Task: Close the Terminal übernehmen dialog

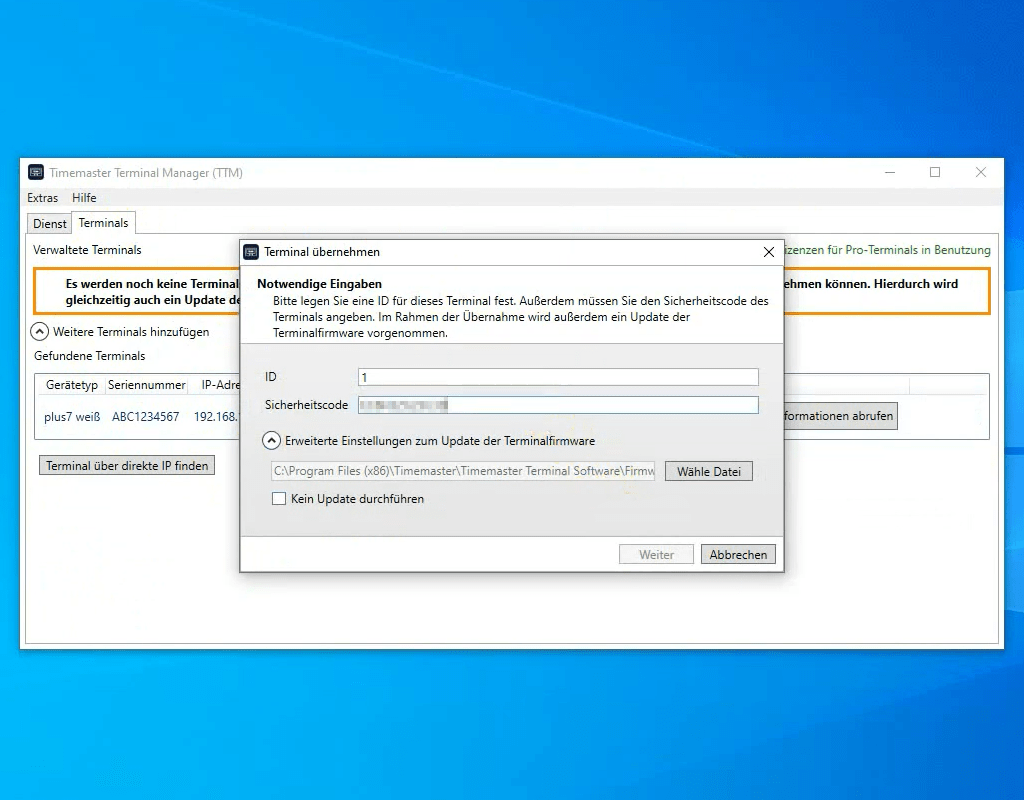Action: (x=768, y=252)
